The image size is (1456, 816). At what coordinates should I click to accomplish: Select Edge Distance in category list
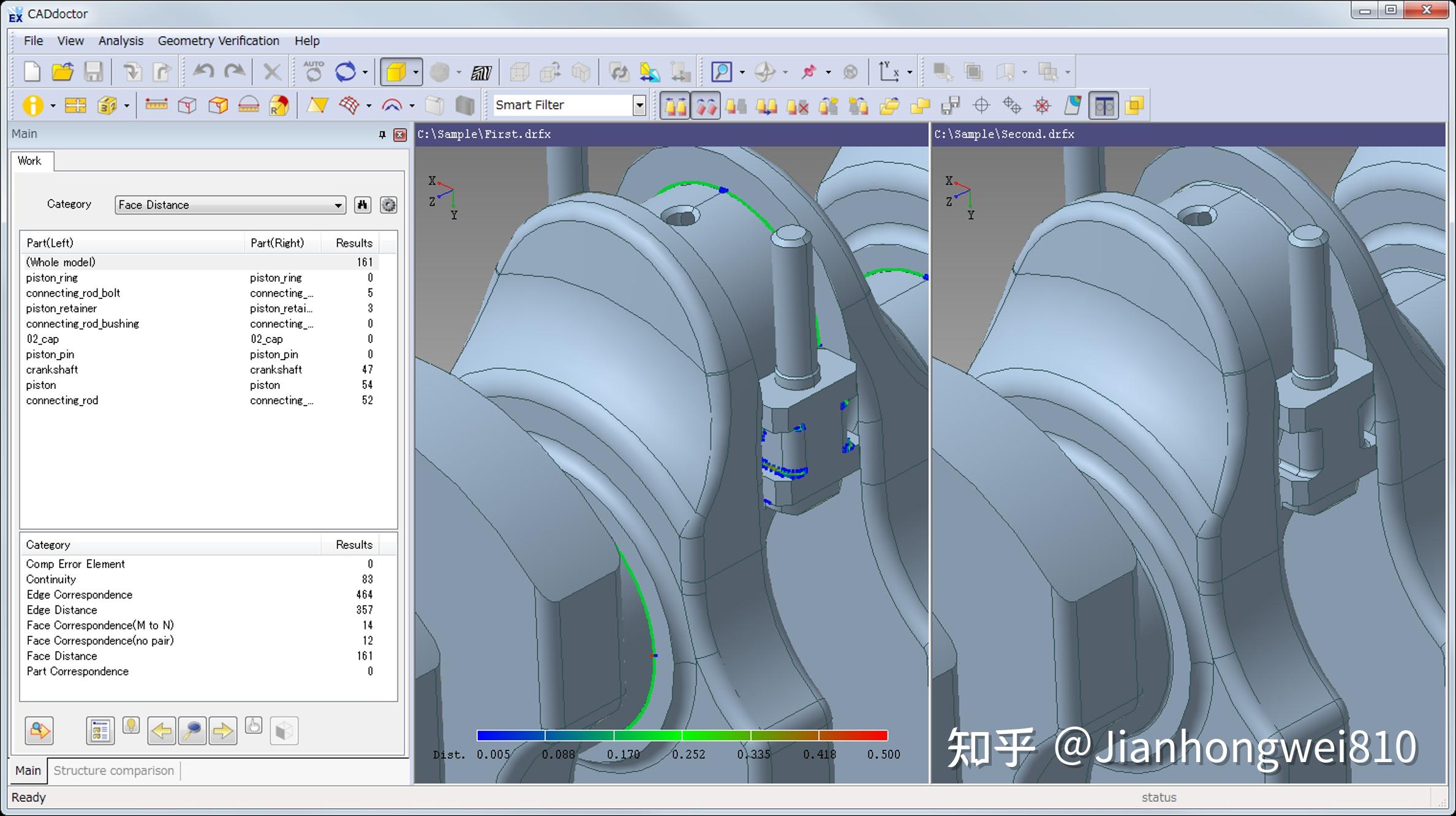[61, 610]
